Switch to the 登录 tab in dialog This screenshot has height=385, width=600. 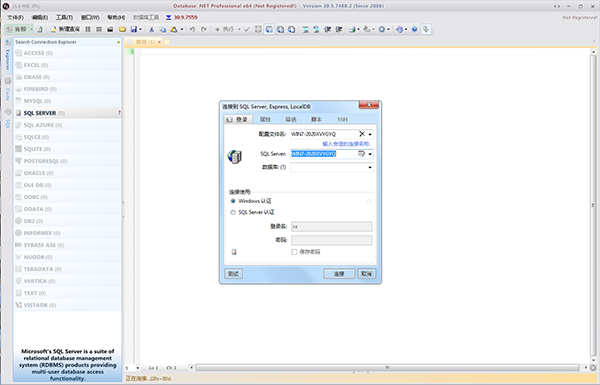point(238,119)
